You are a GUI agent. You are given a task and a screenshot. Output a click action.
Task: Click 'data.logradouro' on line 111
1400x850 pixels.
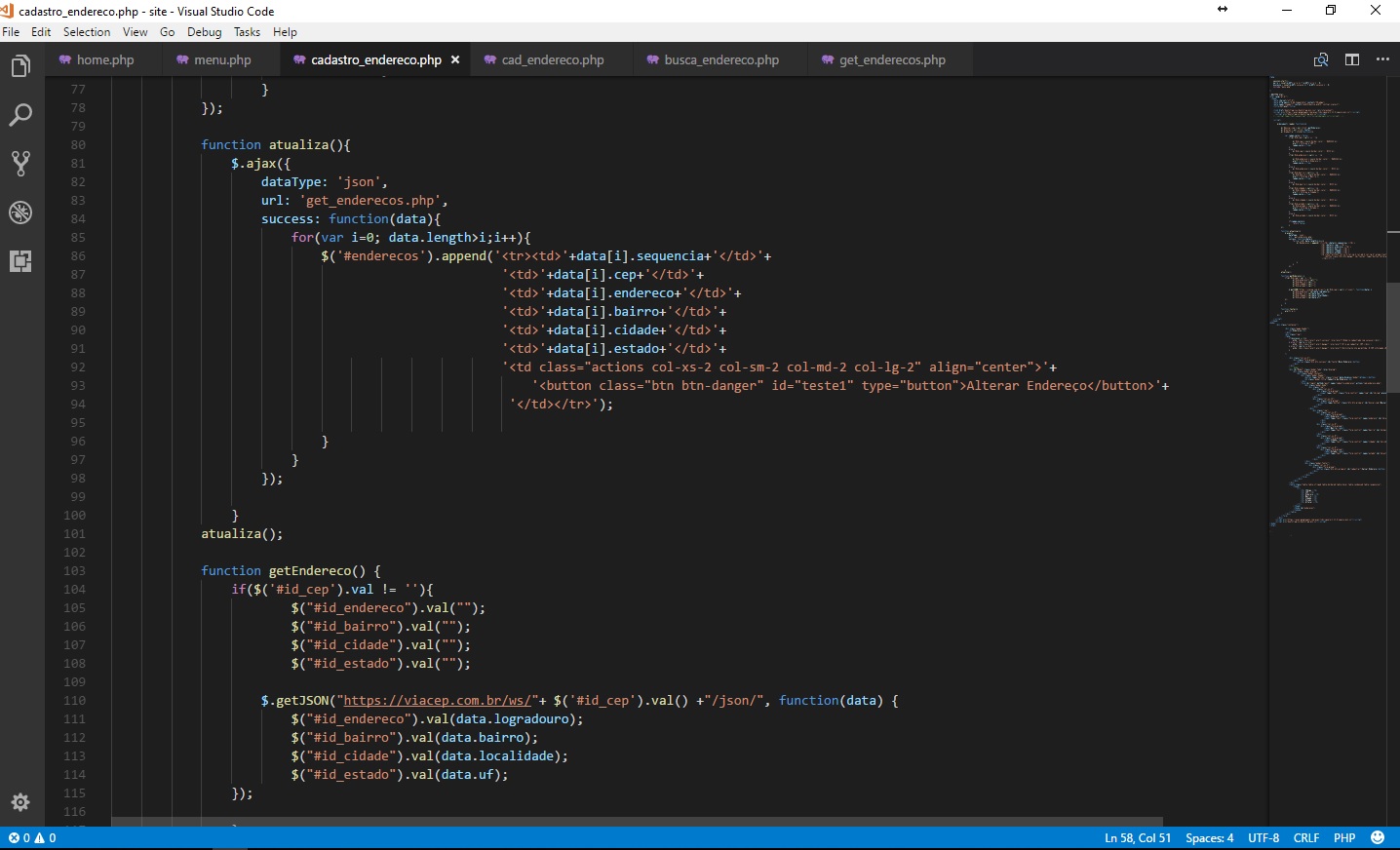(x=512, y=718)
